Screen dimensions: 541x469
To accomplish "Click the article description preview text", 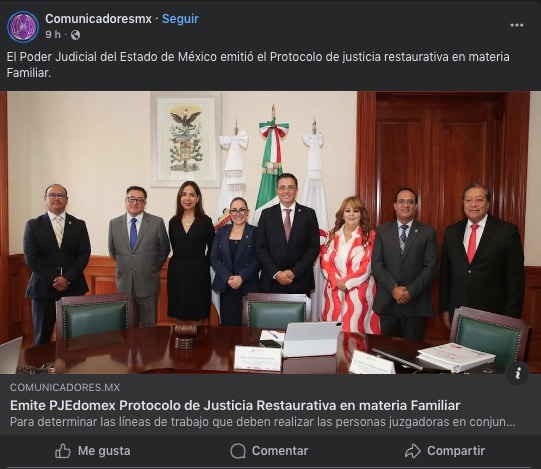I will coord(262,422).
